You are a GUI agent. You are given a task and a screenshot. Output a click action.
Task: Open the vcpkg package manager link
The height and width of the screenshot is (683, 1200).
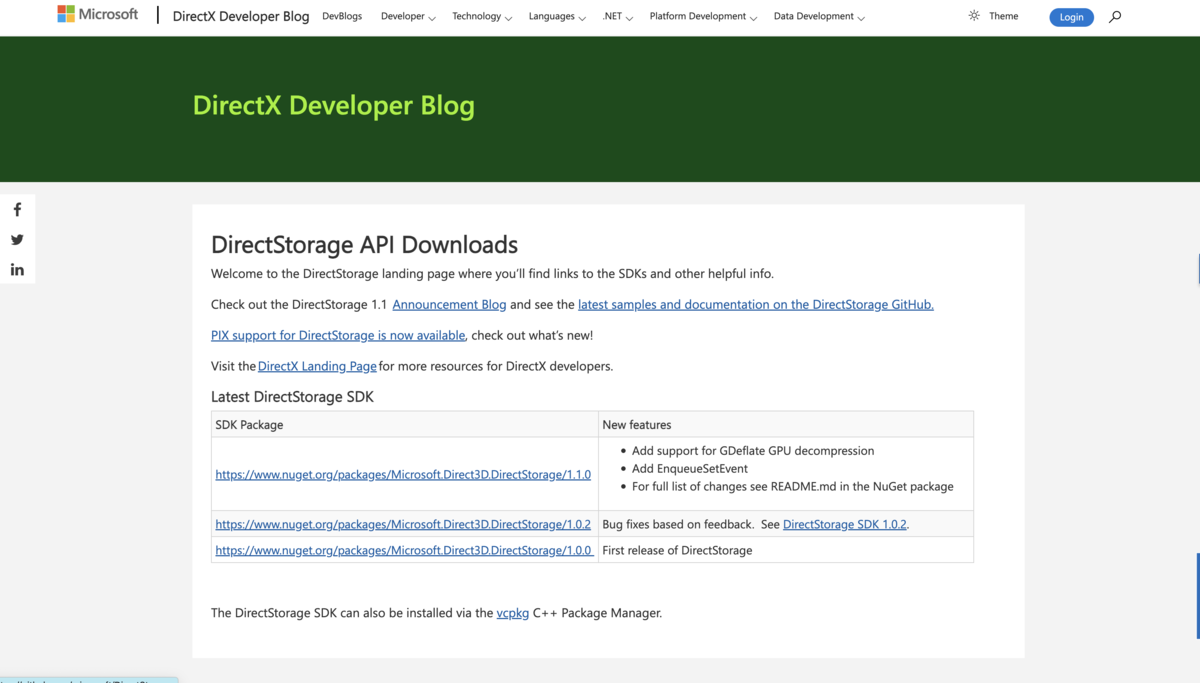(x=513, y=613)
